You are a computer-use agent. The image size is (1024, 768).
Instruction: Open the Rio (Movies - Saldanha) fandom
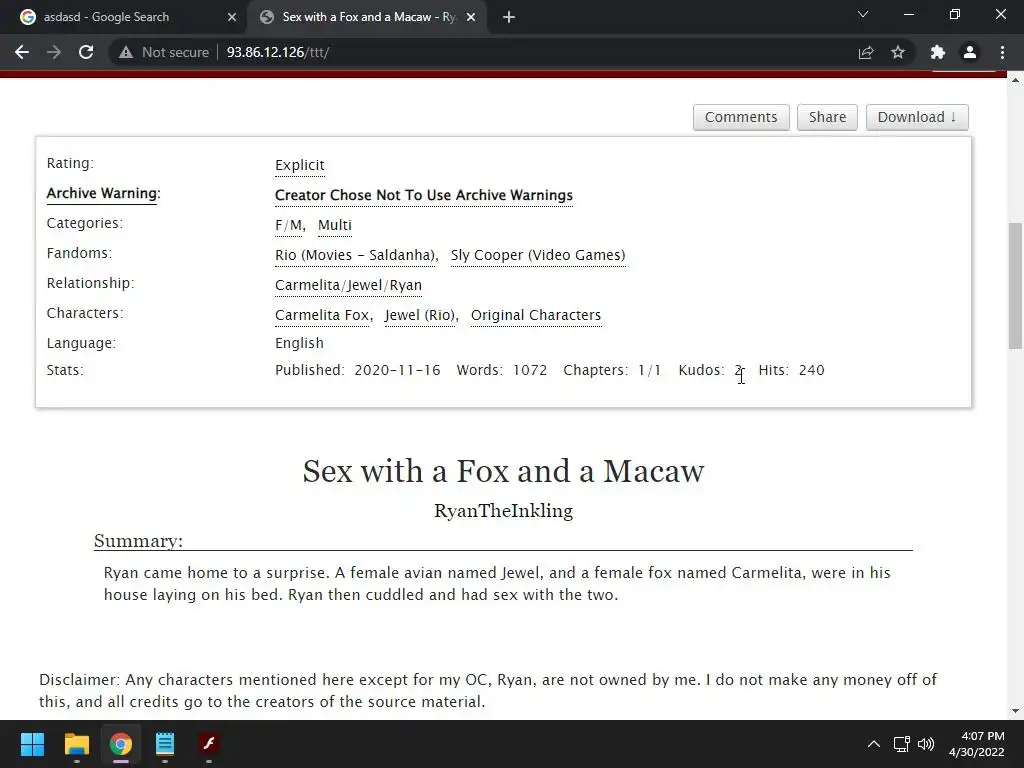pyautogui.click(x=355, y=255)
